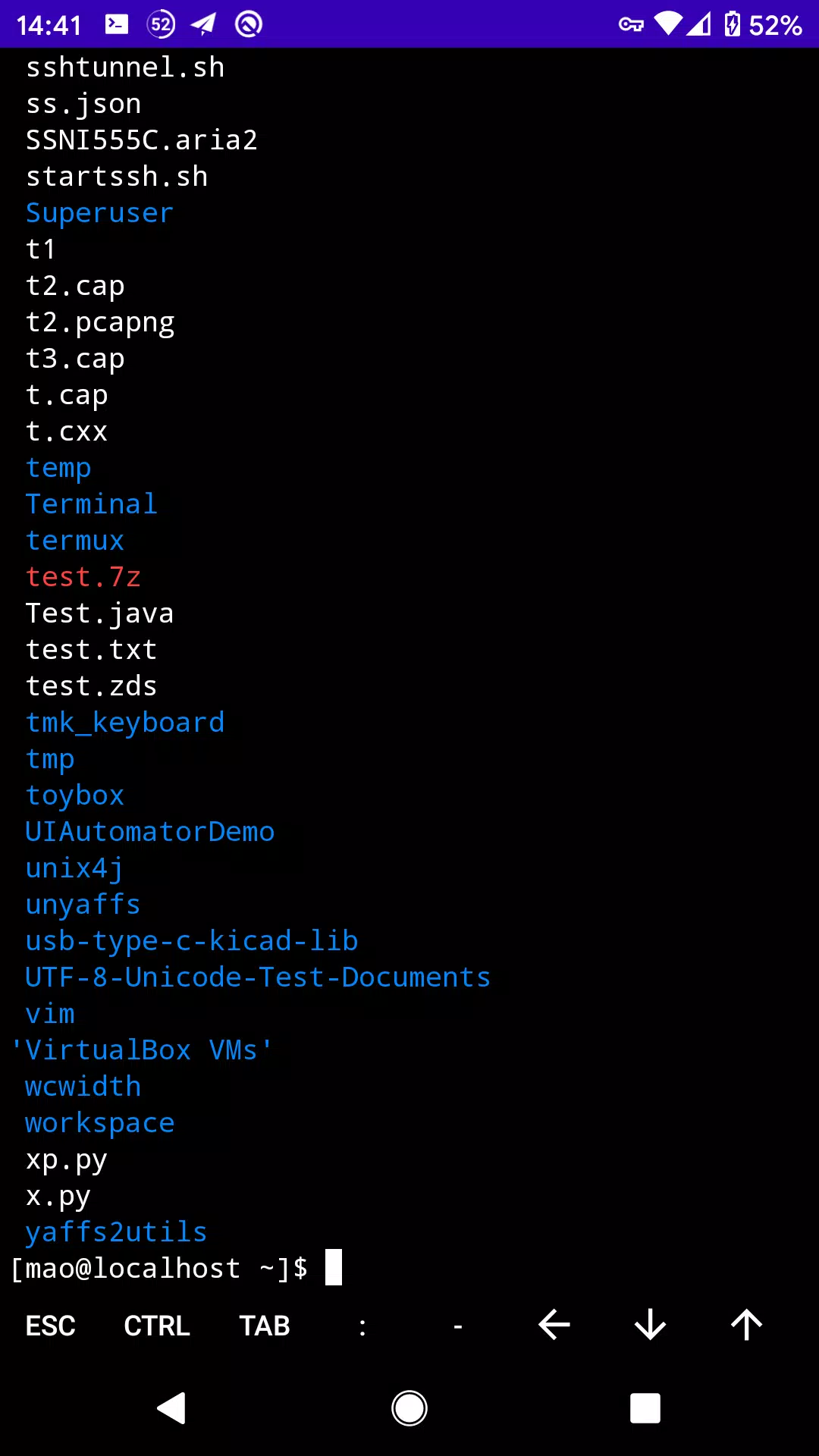This screenshot has width=819, height=1456.
Task: Tap the Superuser directory name
Action: point(99,213)
